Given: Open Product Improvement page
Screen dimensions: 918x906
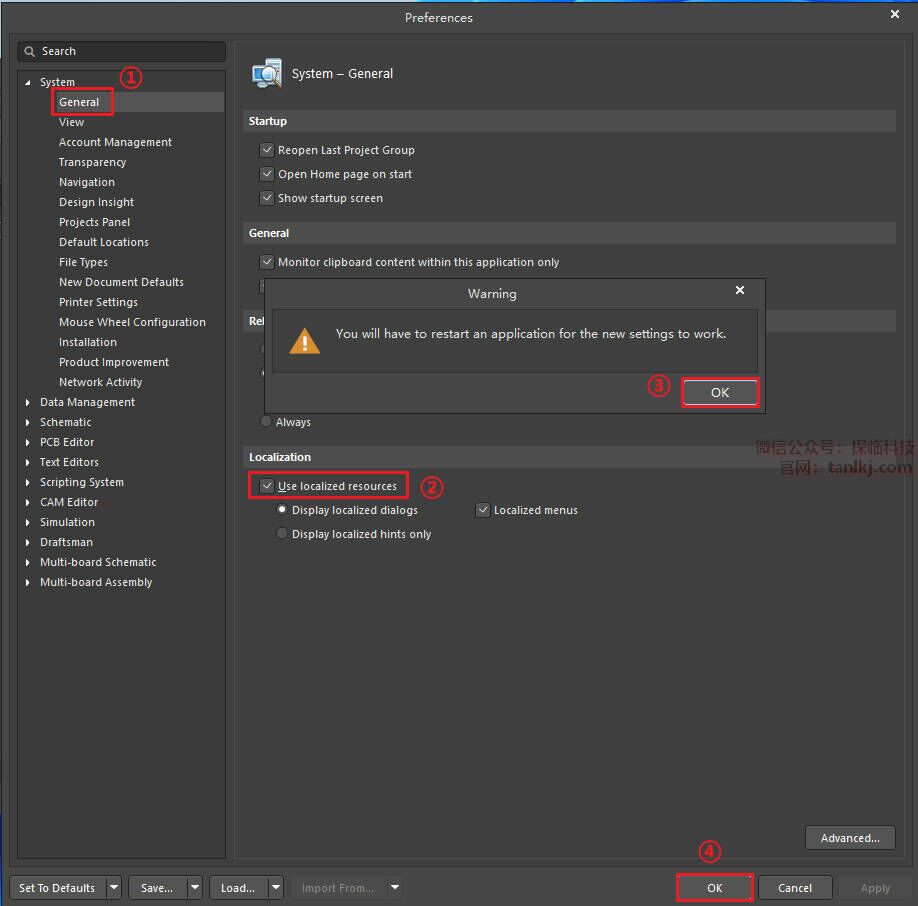Looking at the screenshot, I should [114, 362].
